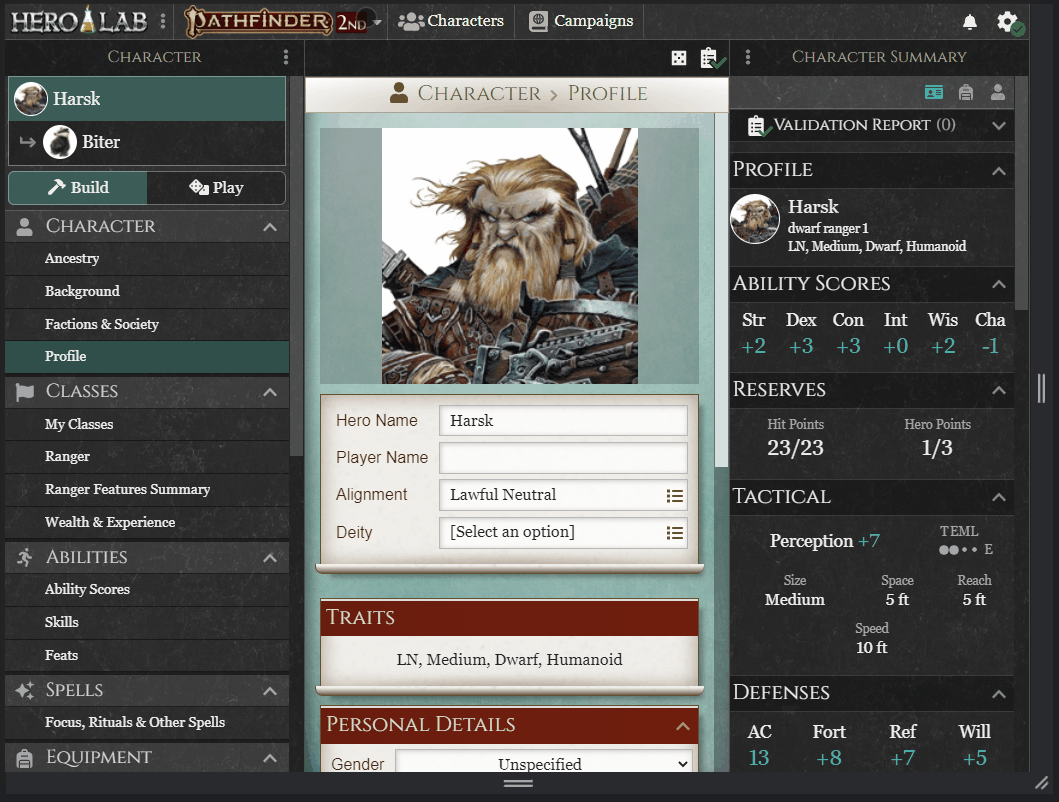Image resolution: width=1059 pixels, height=802 pixels.
Task: Collapse the Ability Scores summary section
Action: (999, 284)
